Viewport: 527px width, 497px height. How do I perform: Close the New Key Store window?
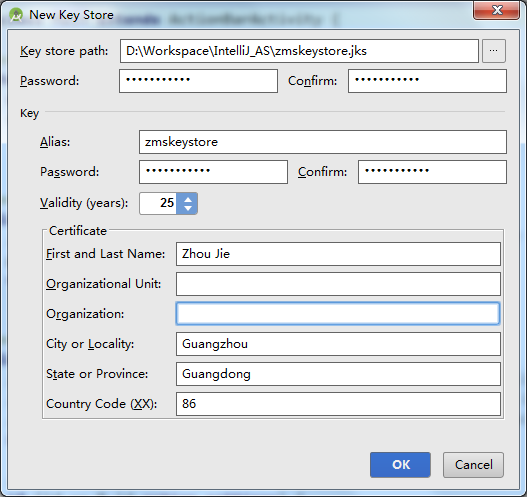[x=496, y=10]
